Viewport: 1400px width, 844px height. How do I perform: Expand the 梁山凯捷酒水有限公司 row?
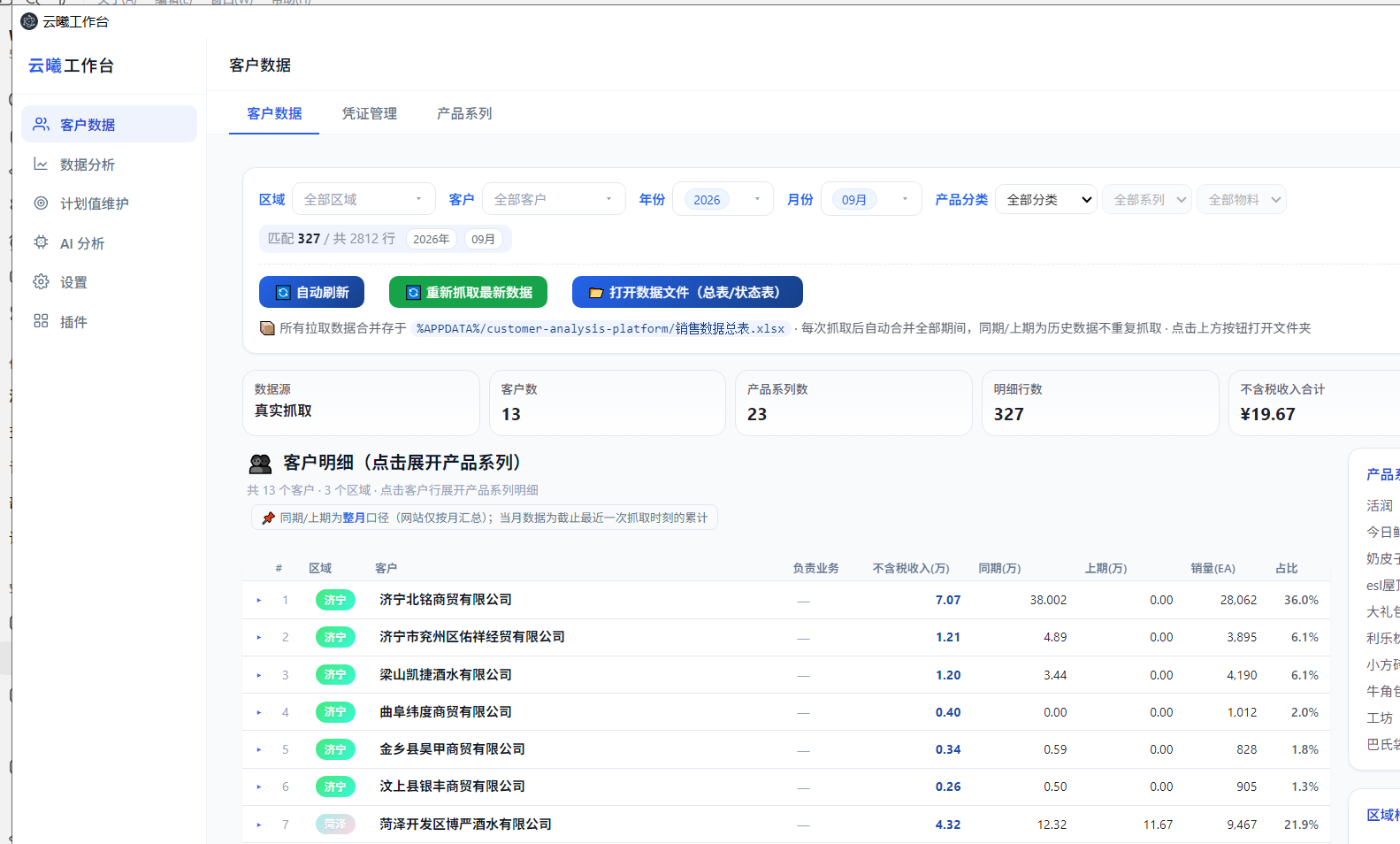tap(259, 675)
